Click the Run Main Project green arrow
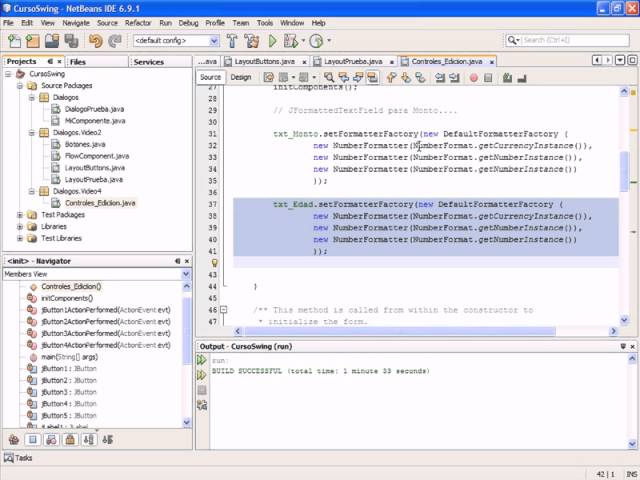This screenshot has height=480, width=640. point(273,41)
